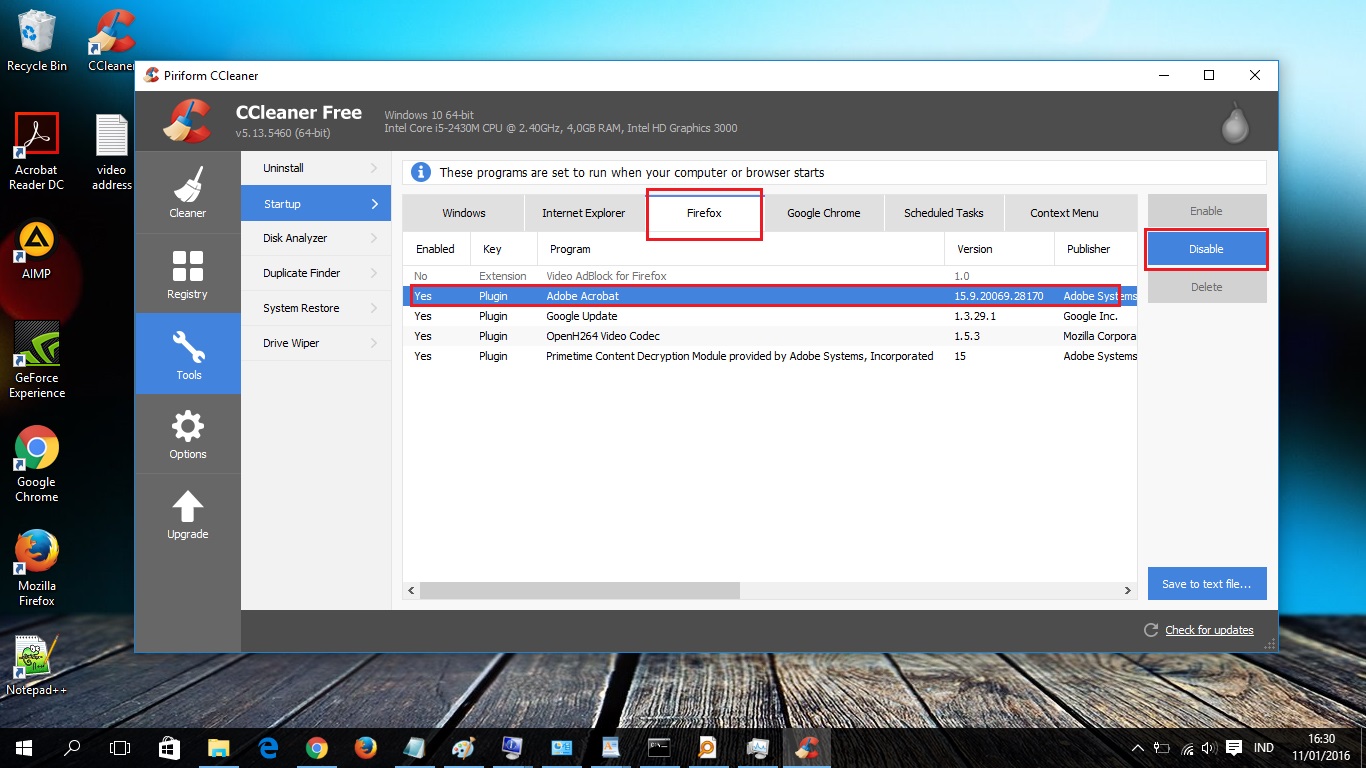Image resolution: width=1366 pixels, height=768 pixels.
Task: Select the Google Update plugin row
Action: [770, 316]
